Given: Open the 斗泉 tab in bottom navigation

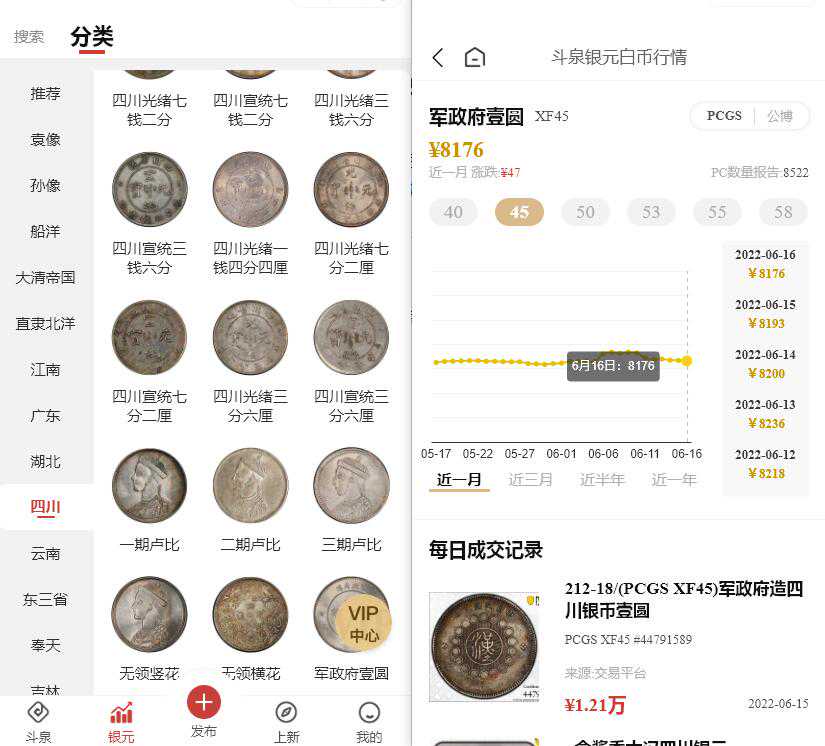Looking at the screenshot, I should click(x=38, y=722).
